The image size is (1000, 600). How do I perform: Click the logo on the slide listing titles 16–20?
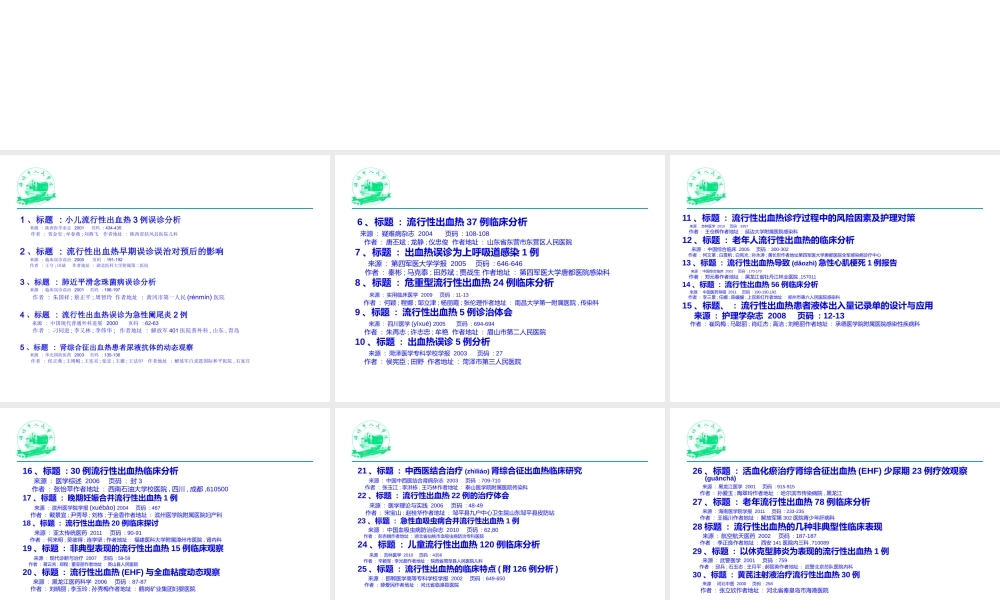coord(36,440)
